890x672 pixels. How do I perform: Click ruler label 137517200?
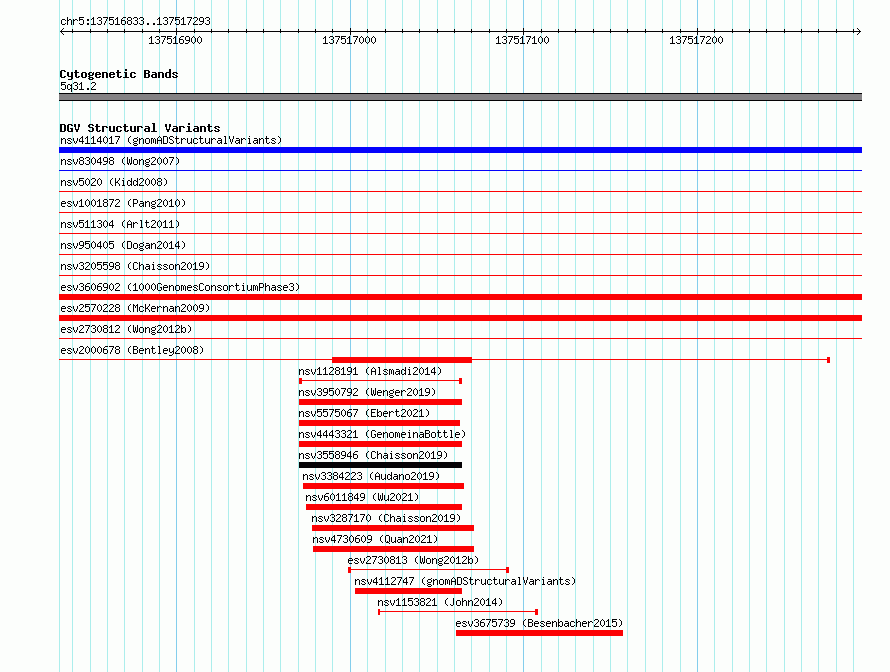click(696, 40)
